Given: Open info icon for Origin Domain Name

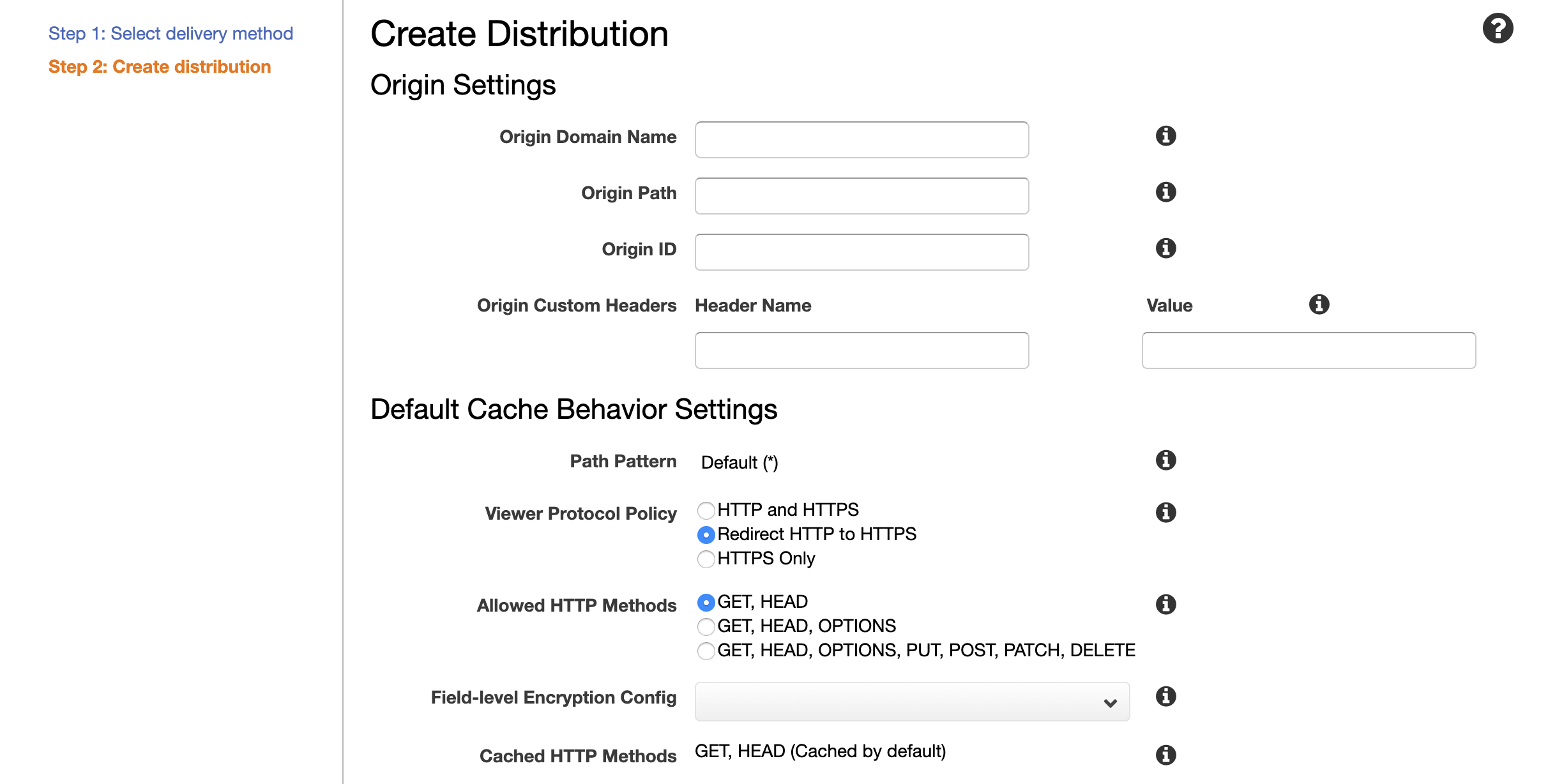Looking at the screenshot, I should [1165, 136].
